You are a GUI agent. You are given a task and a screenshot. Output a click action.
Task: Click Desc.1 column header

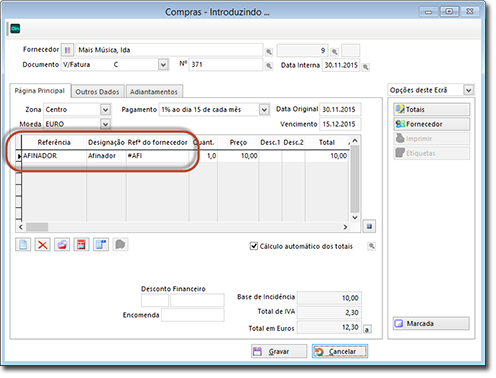coord(270,142)
